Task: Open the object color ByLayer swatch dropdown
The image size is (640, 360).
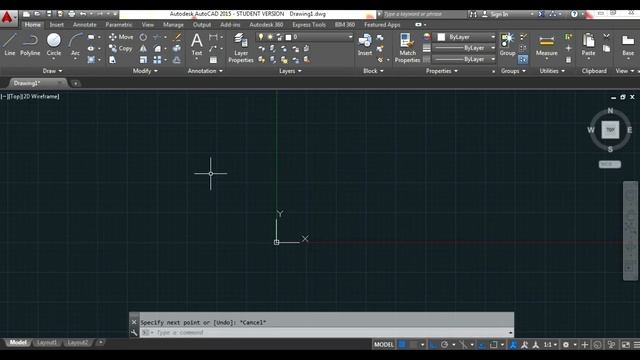Action: 464,37
